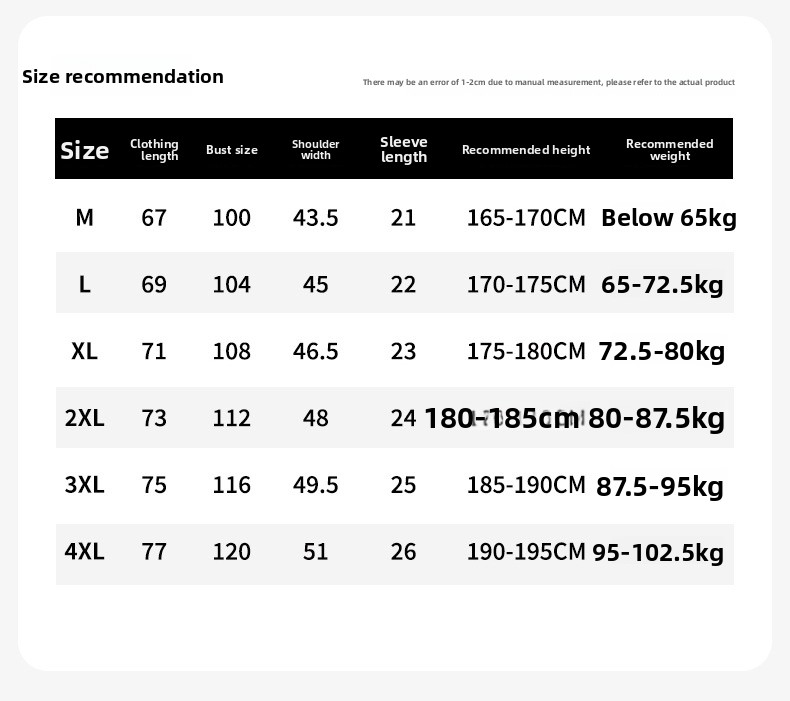The width and height of the screenshot is (790, 701).
Task: Select the 2XL size row label
Action: pyautogui.click(x=85, y=418)
